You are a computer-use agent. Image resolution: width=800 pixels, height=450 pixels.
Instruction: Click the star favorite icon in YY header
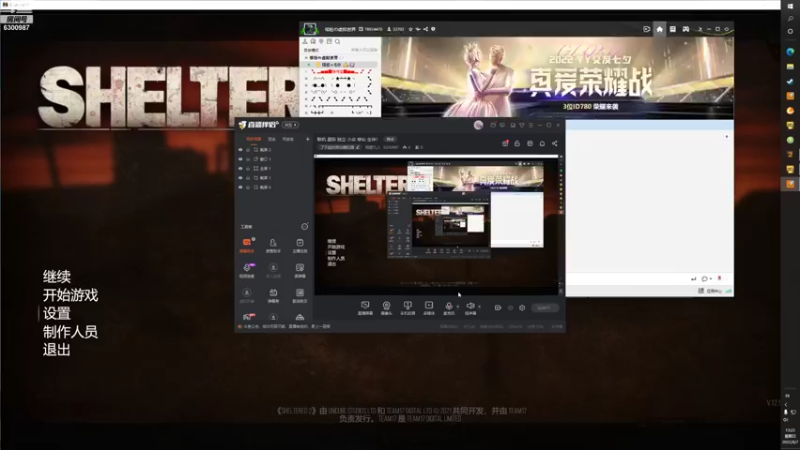click(410, 29)
